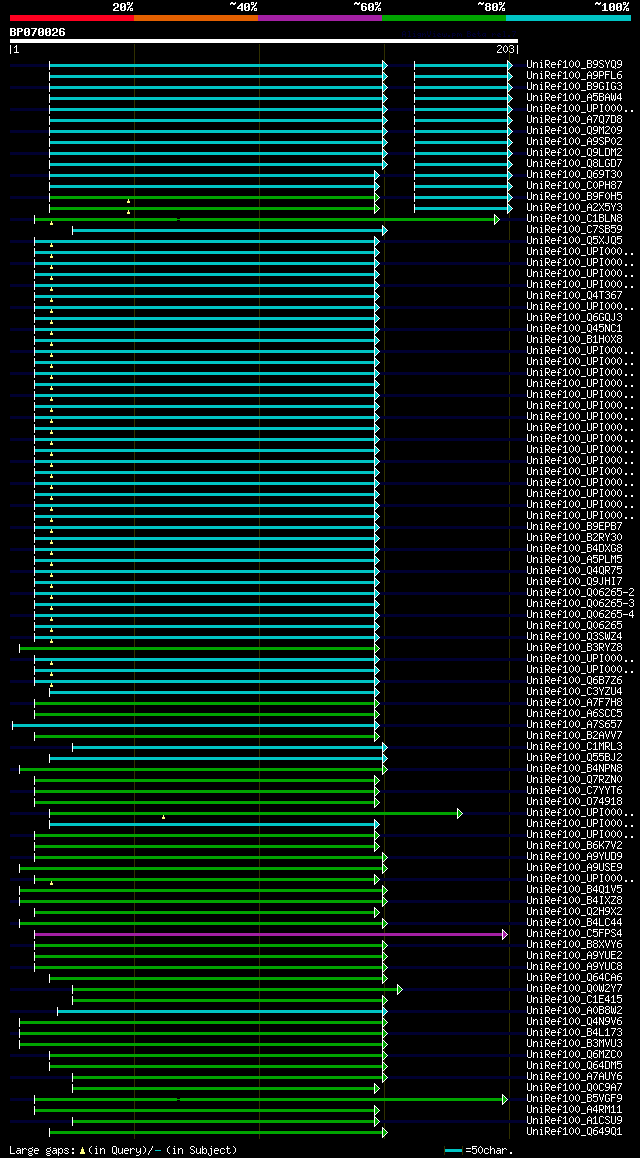Select label UniRef100_B2RY30
The width and height of the screenshot is (640, 1158).
[x=574, y=538]
